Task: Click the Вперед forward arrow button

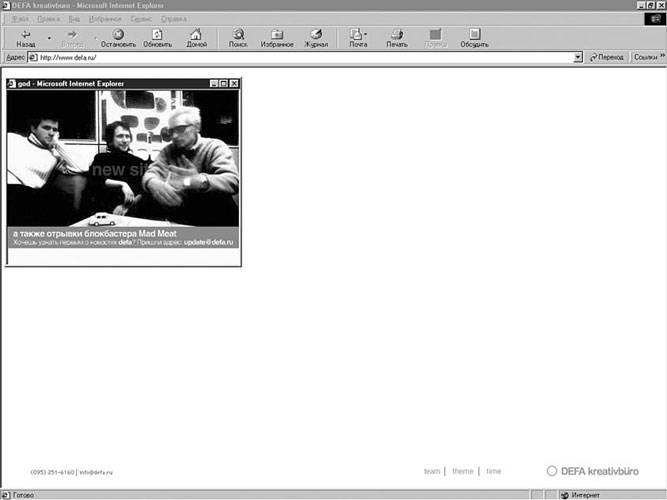Action: point(72,38)
